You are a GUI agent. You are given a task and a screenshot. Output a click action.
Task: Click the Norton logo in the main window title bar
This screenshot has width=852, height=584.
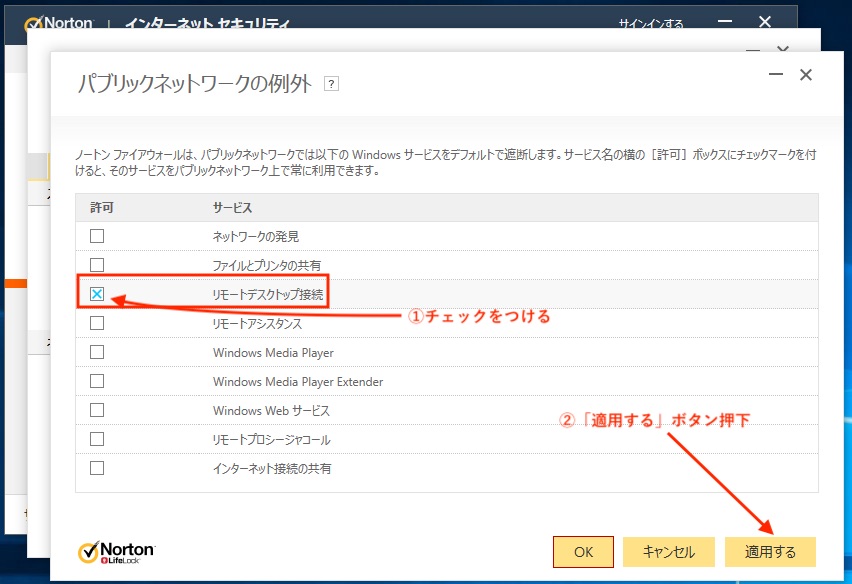tap(59, 23)
